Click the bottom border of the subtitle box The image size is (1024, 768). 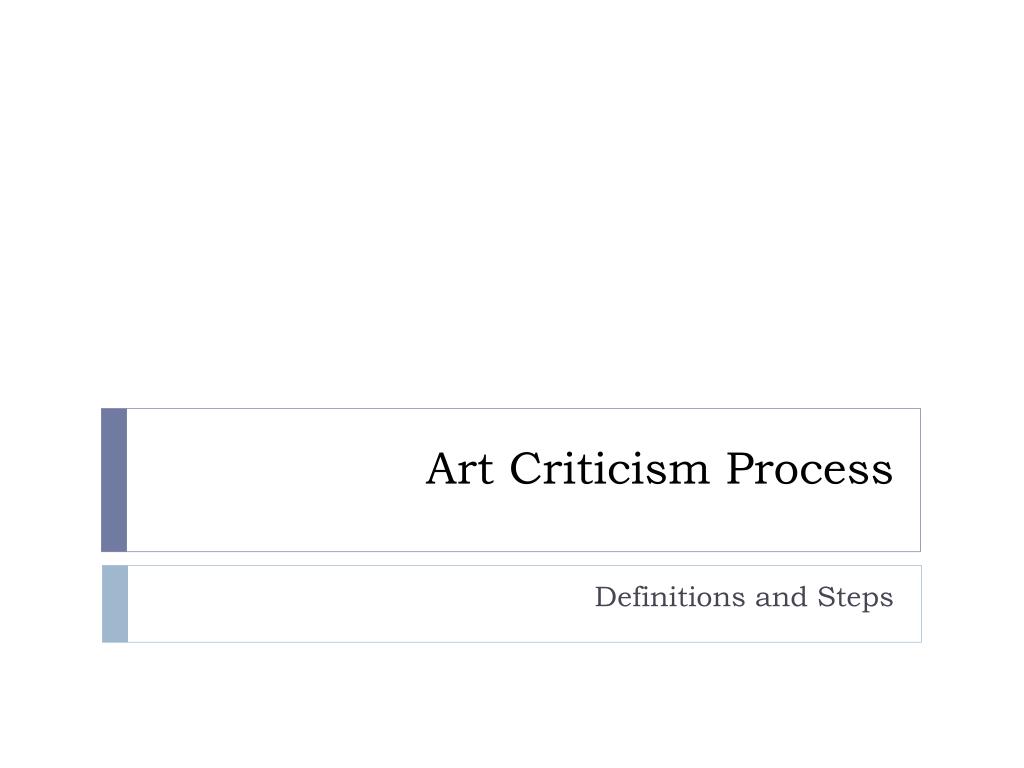point(524,642)
